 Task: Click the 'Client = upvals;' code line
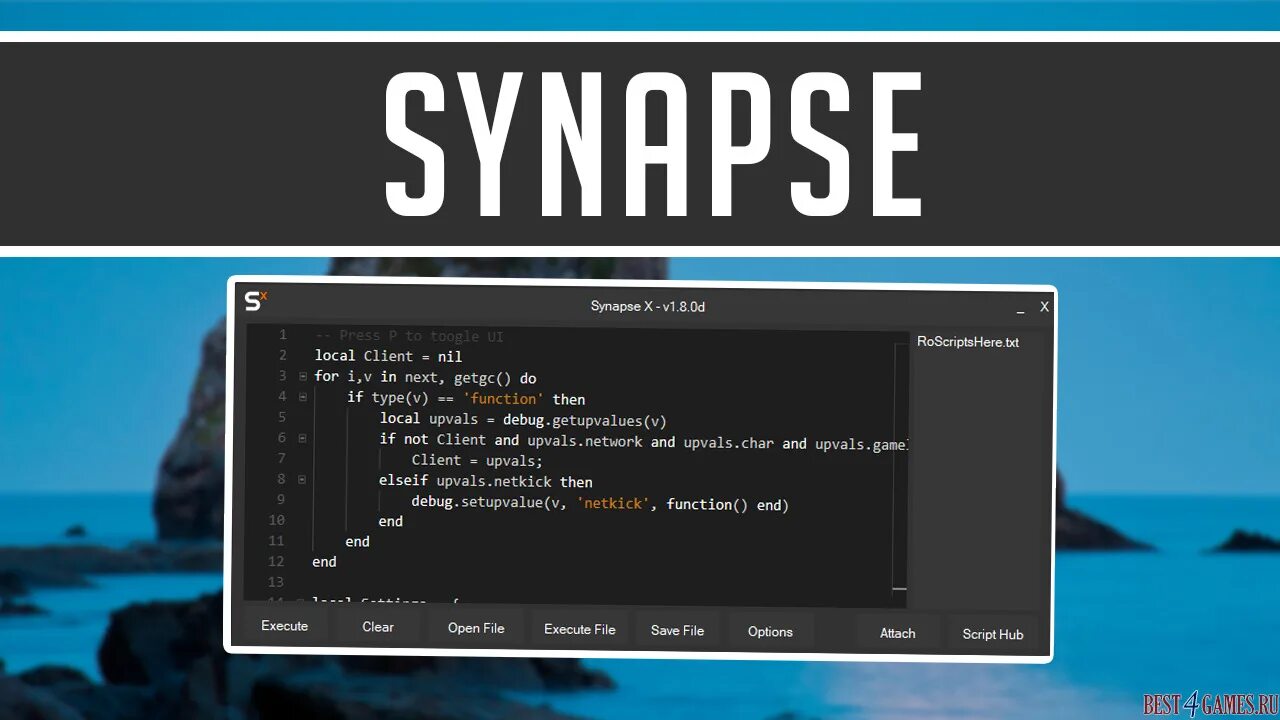477,460
